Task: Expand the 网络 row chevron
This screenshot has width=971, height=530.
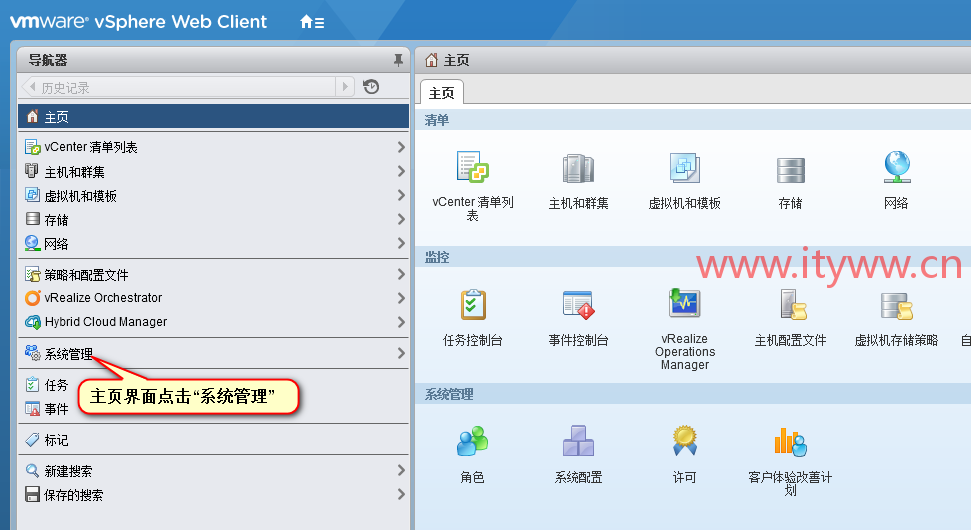Action: click(x=401, y=243)
